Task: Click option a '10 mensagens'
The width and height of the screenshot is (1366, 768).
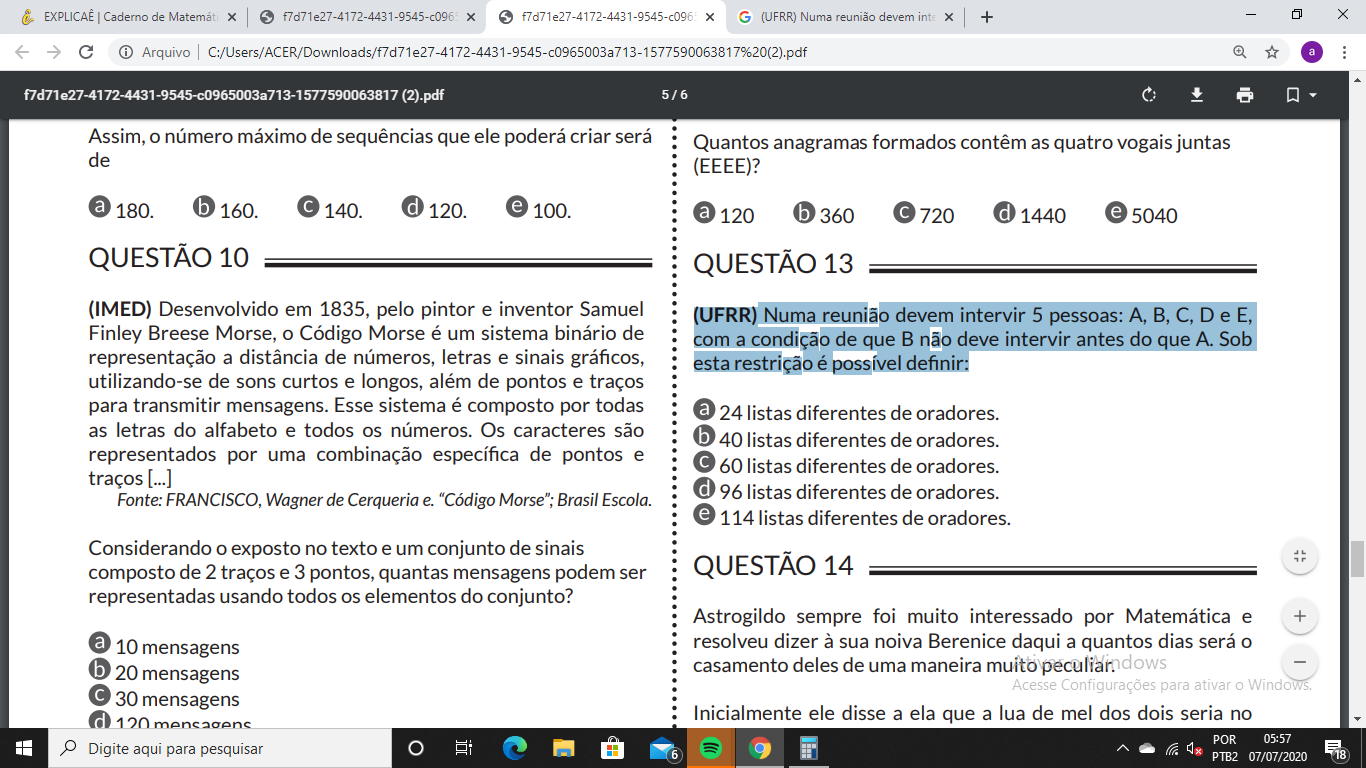Action: 164,647
